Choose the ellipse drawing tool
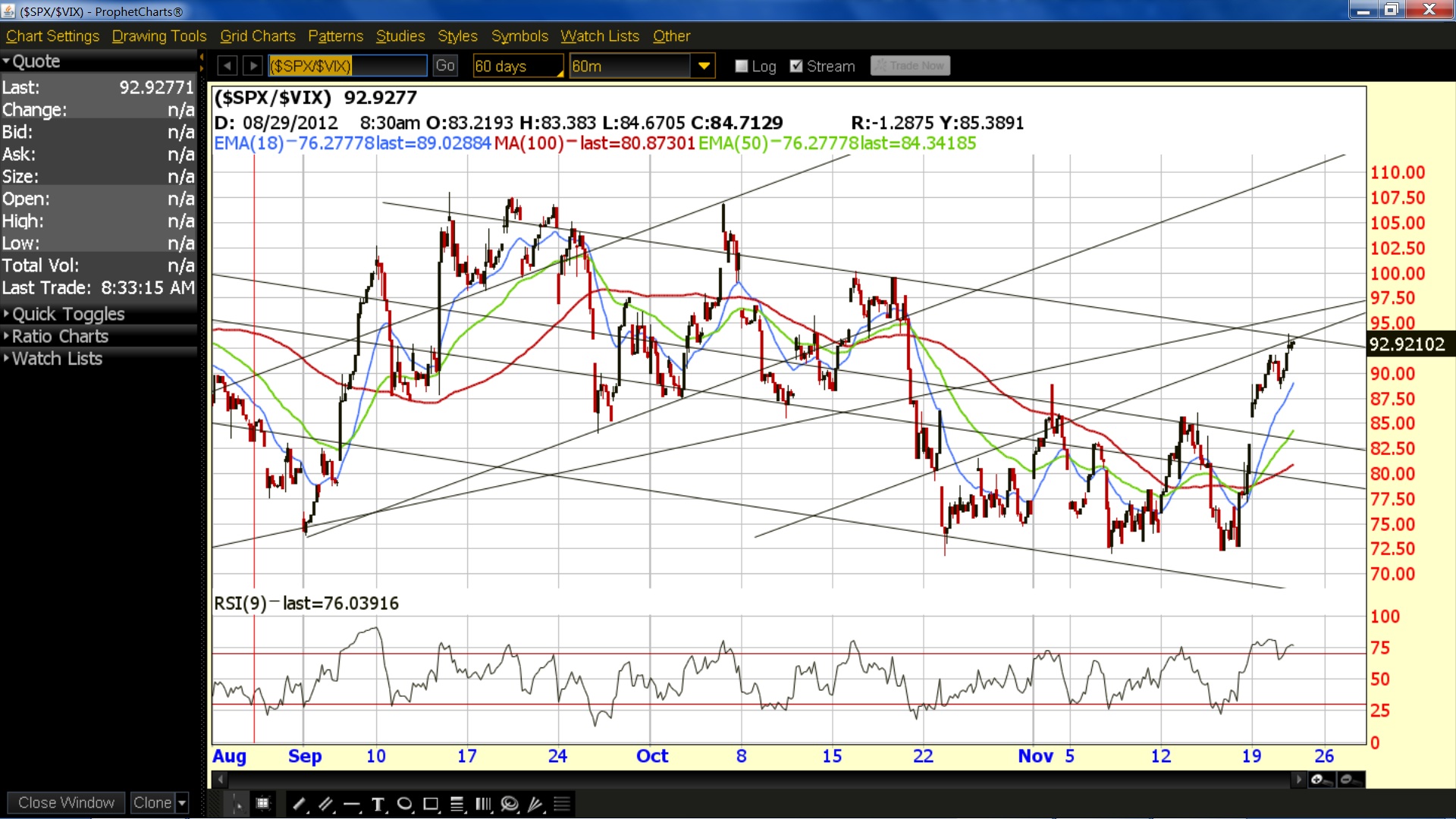 tap(405, 804)
